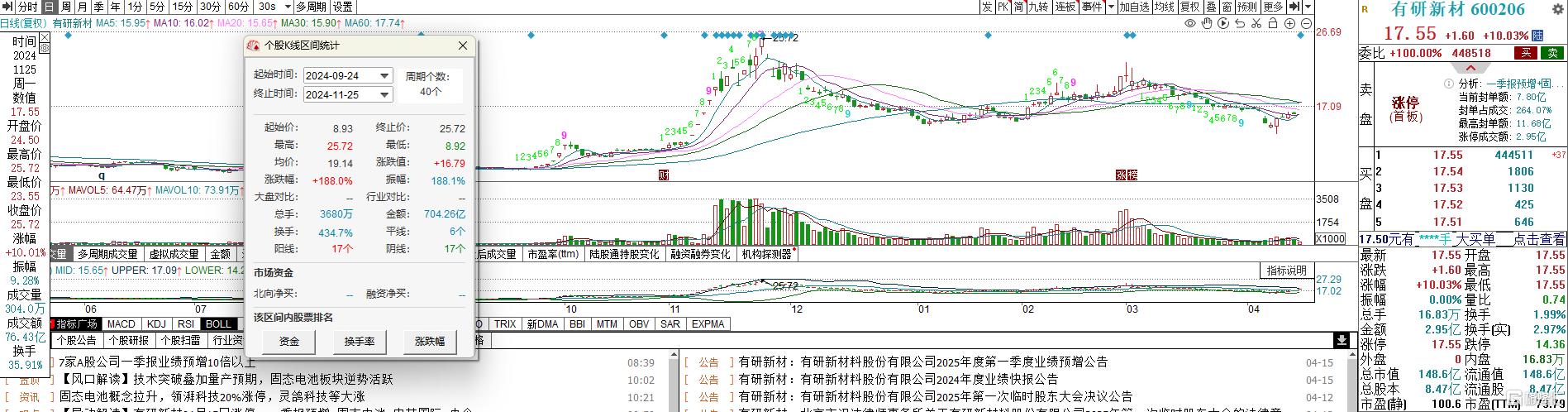Click the 发 toolbar item
The width and height of the screenshot is (1568, 412).
click(x=987, y=7)
